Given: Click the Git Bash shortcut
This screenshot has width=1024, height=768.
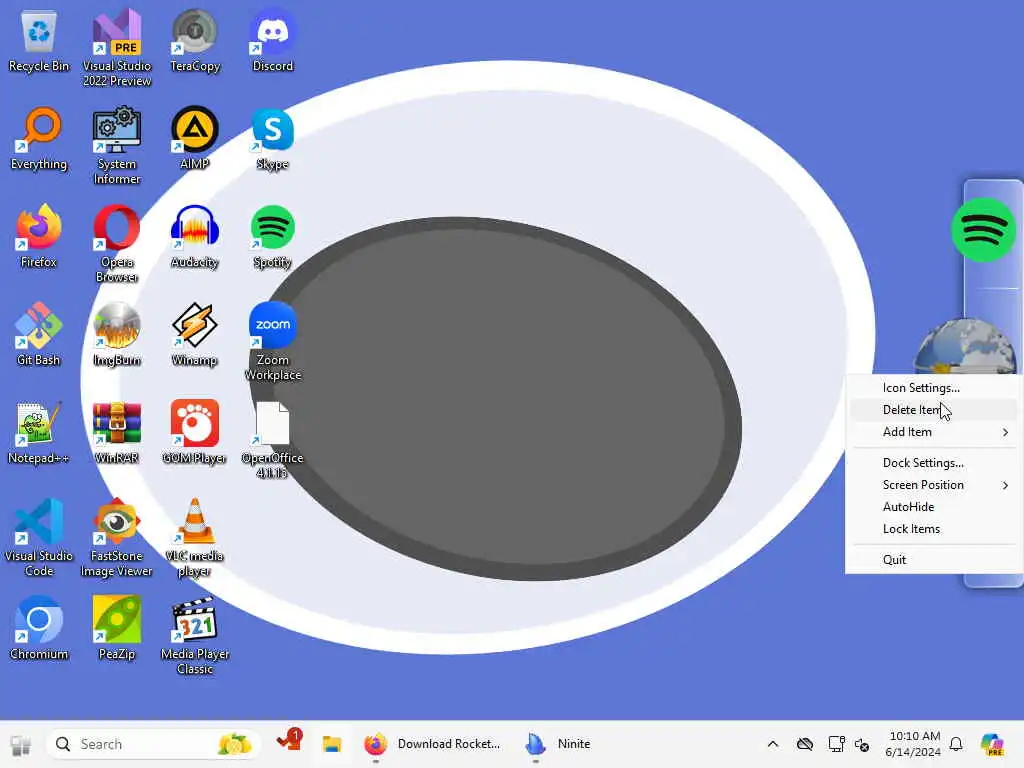Looking at the screenshot, I should pyautogui.click(x=39, y=335).
